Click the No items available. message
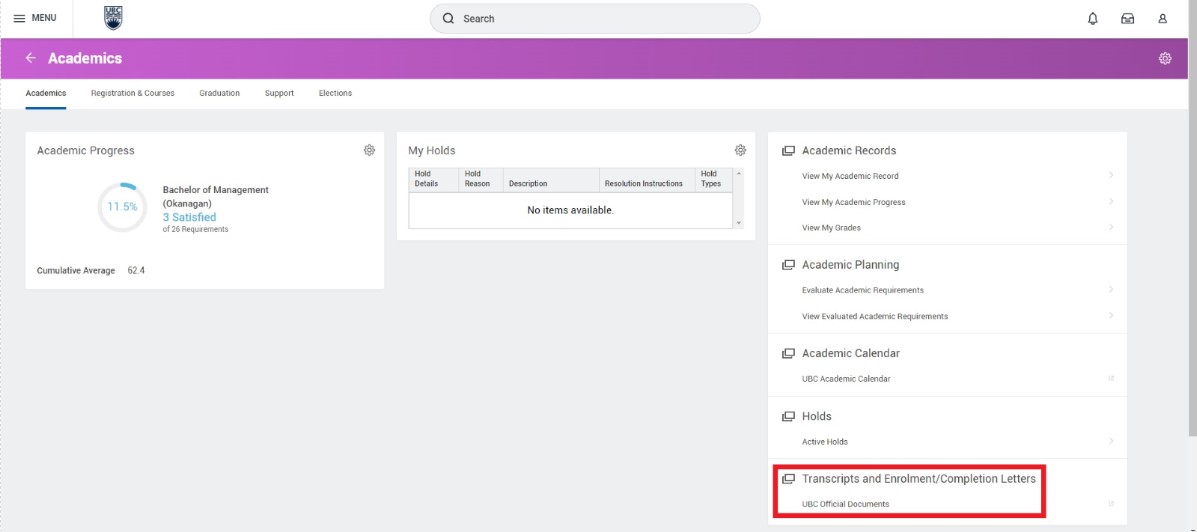 [x=570, y=210]
